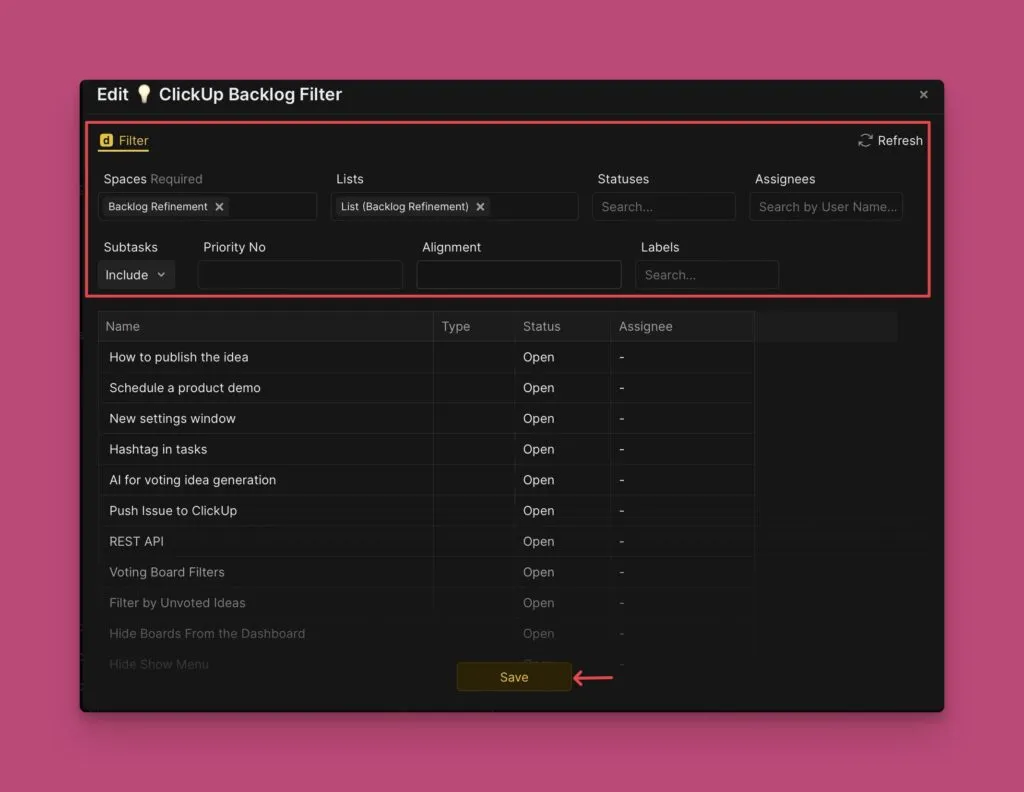1024x792 pixels.
Task: Select the "How to publish the idea" row
Action: point(179,357)
